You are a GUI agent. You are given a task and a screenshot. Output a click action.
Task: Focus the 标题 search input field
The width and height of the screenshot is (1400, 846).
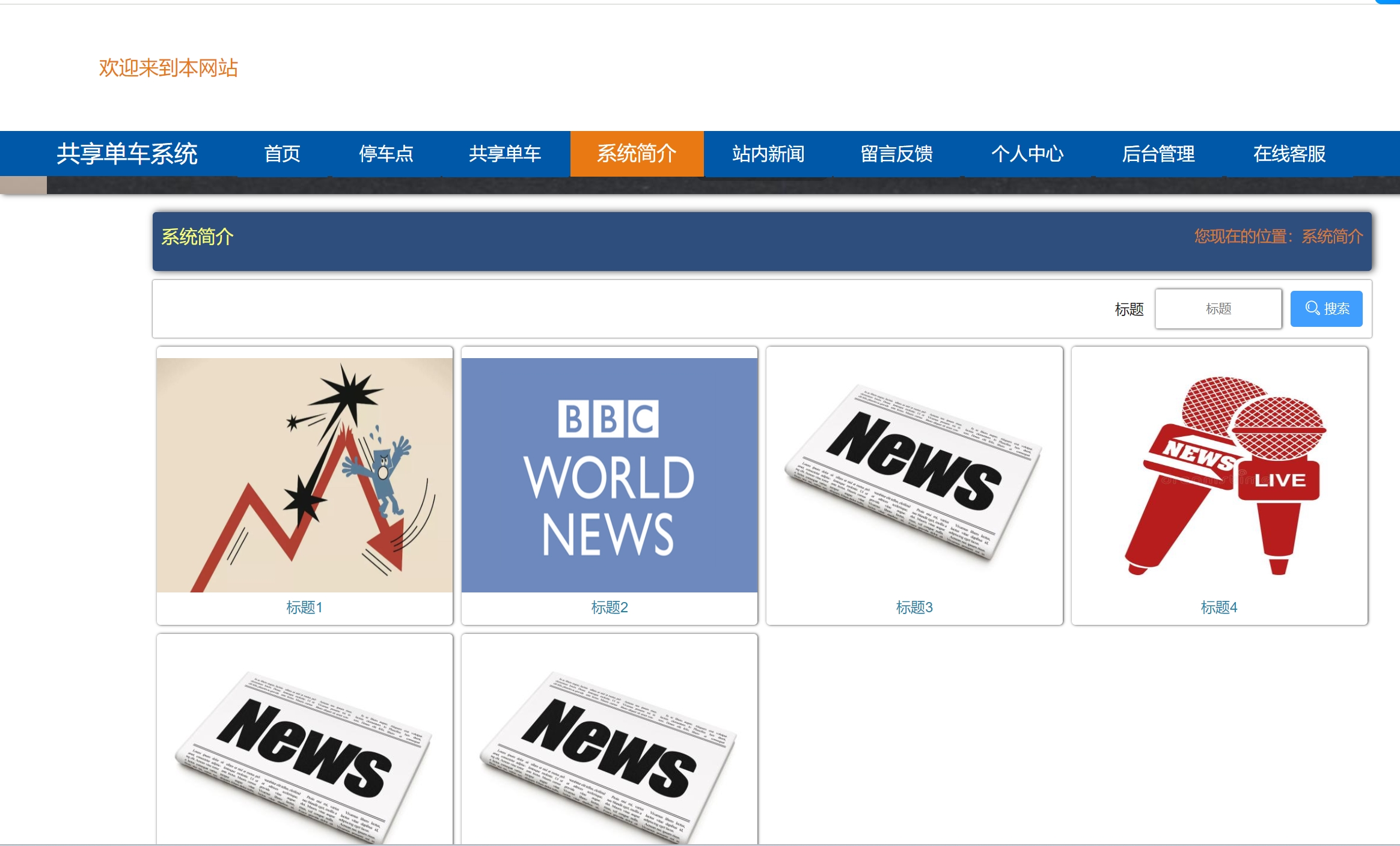coord(1218,309)
